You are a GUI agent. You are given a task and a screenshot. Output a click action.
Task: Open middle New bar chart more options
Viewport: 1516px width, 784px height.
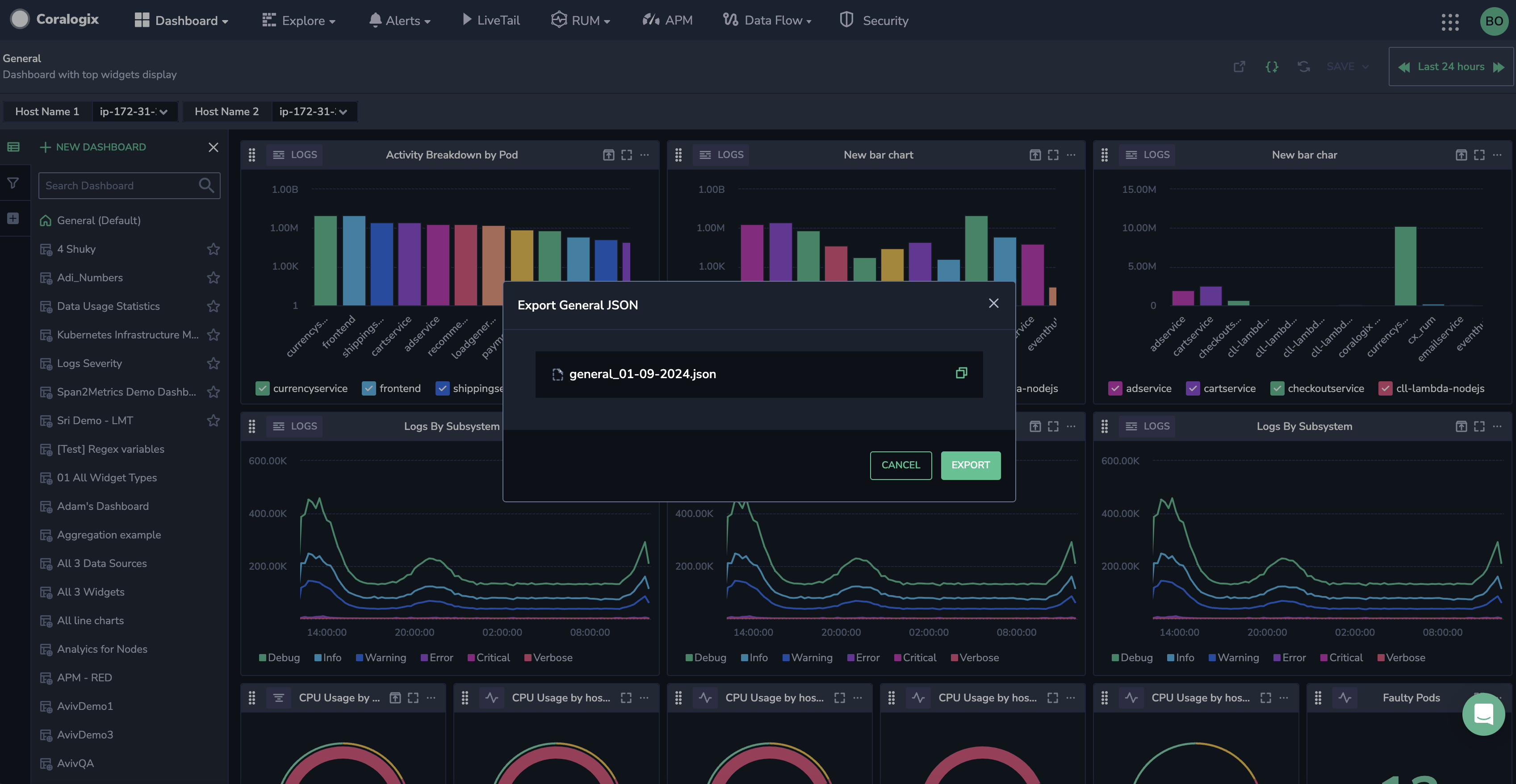pyautogui.click(x=1071, y=154)
